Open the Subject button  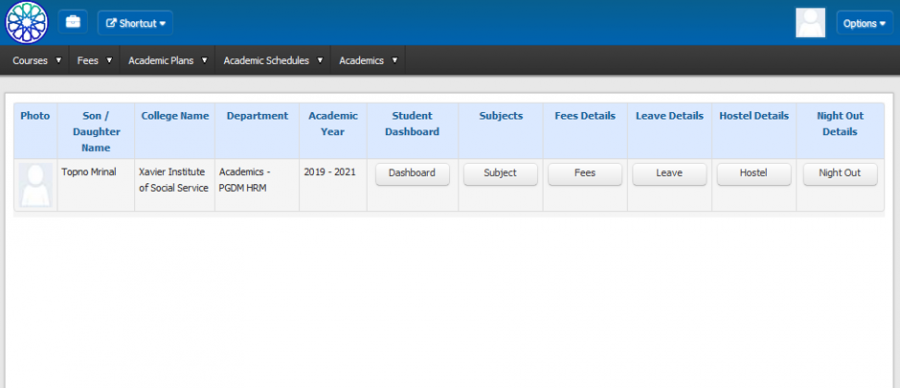coord(501,173)
